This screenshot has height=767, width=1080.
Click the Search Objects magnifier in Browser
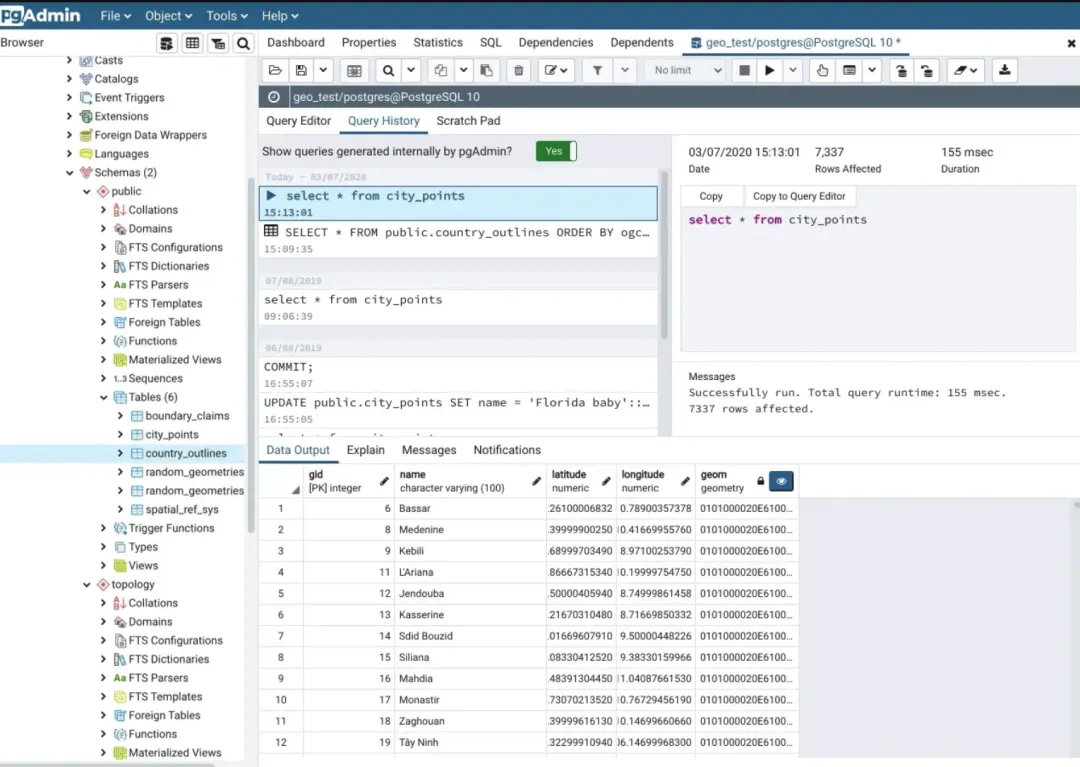coord(243,43)
